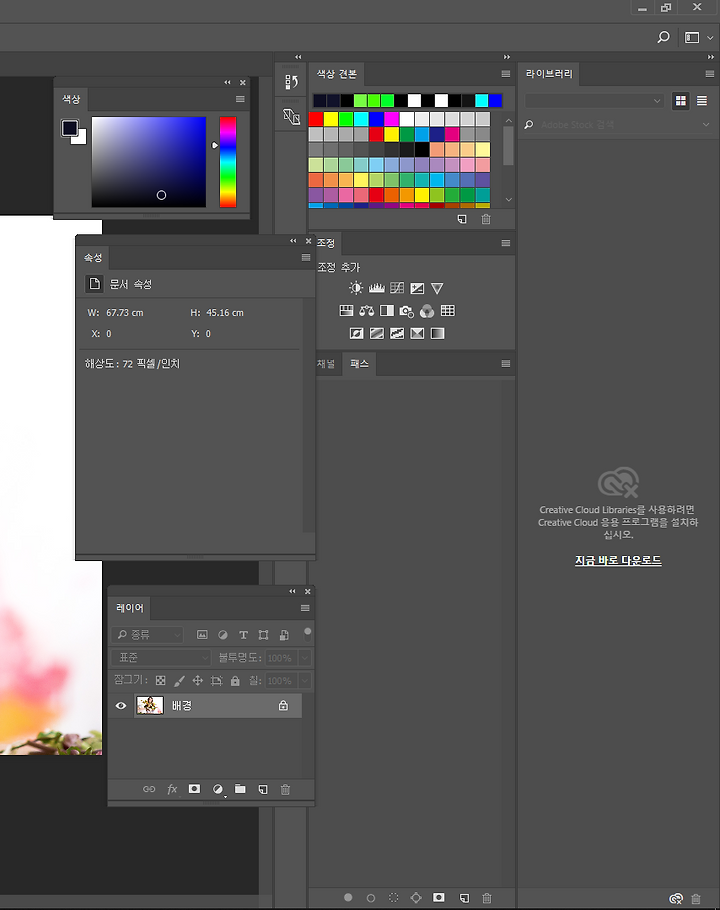
Task: Click the fx layer style icon
Action: tap(172, 789)
